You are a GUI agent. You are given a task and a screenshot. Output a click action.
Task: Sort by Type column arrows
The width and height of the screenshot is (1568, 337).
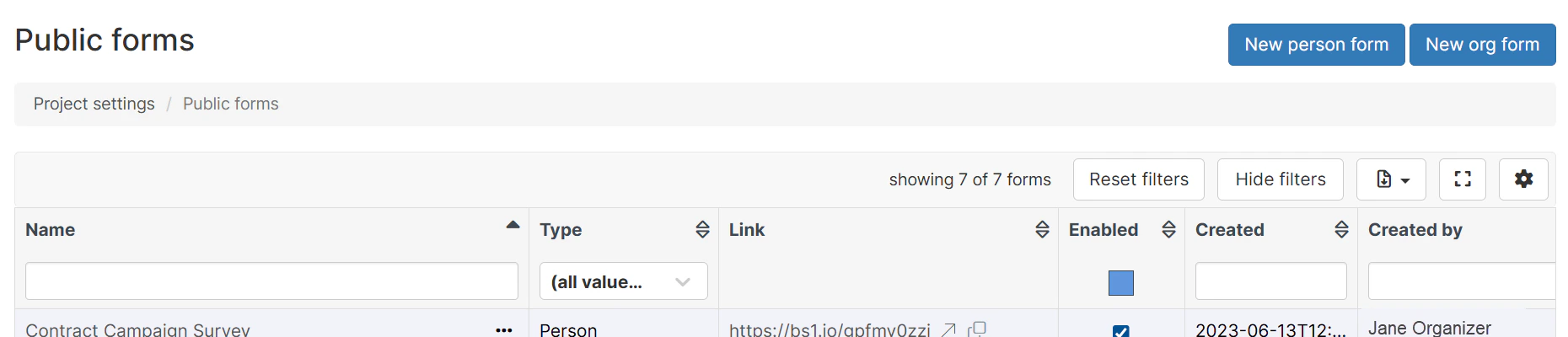click(x=702, y=229)
